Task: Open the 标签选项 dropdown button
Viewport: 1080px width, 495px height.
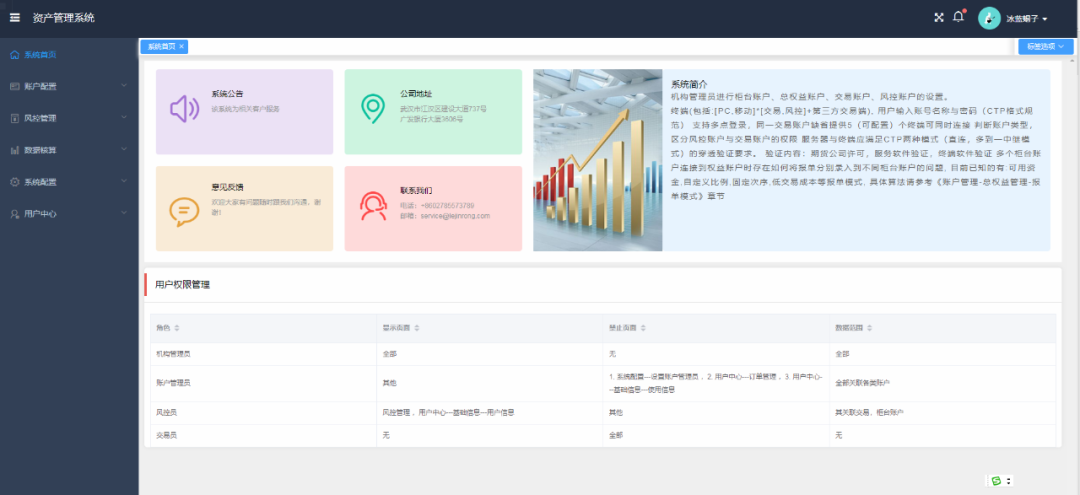Action: point(1046,46)
